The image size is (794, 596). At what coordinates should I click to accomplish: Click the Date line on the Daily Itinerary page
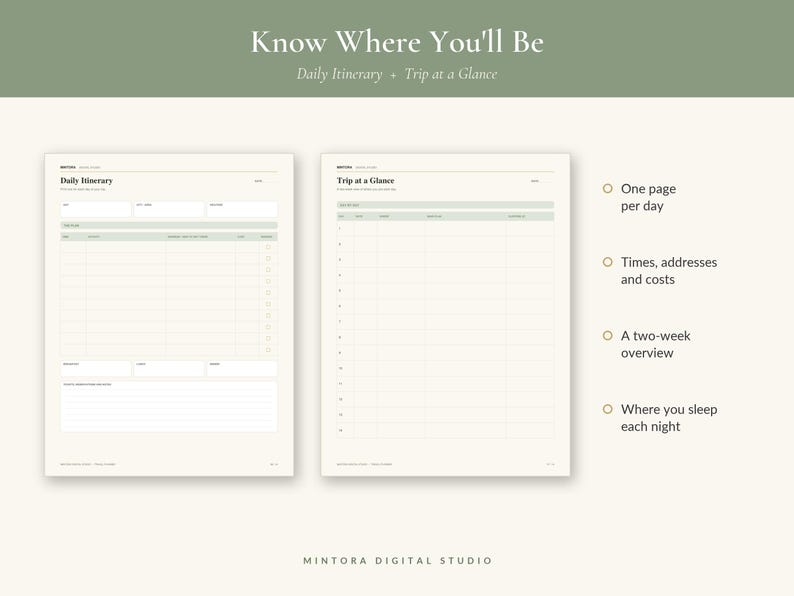click(x=266, y=181)
